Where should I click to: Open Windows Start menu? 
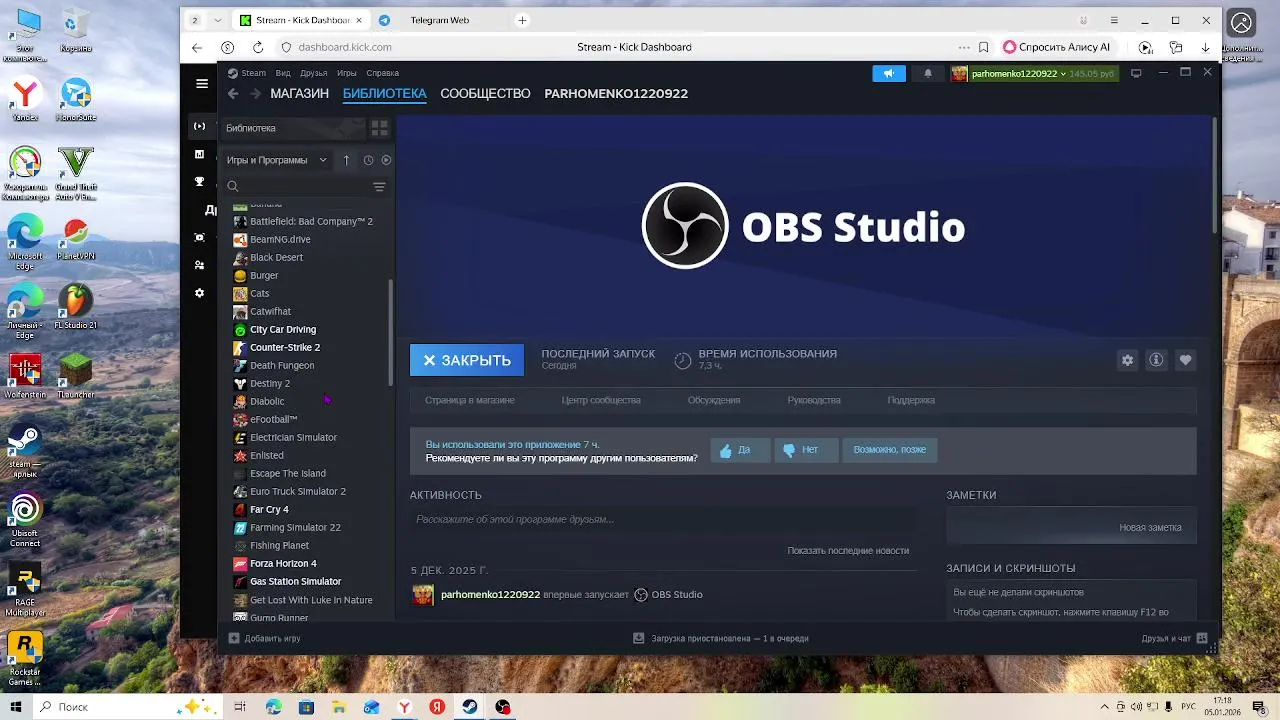pos(16,707)
